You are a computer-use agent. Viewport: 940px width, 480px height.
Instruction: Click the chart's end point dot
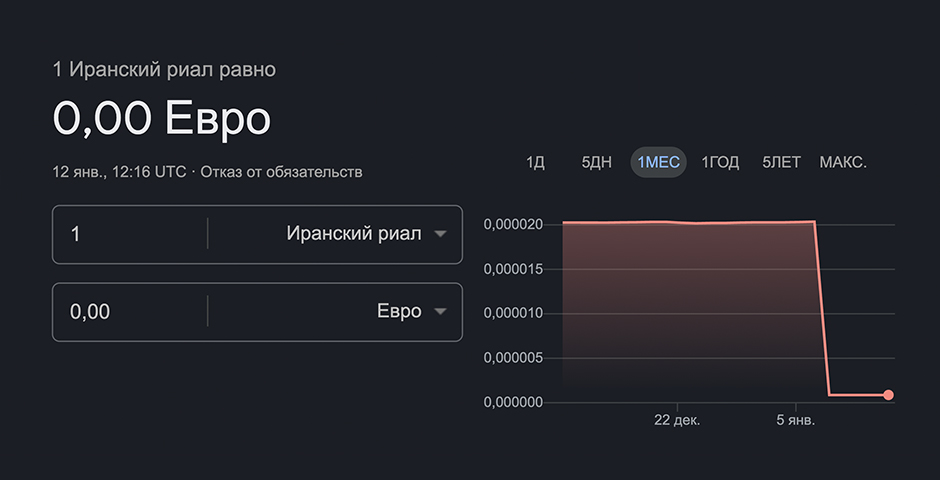click(888, 395)
